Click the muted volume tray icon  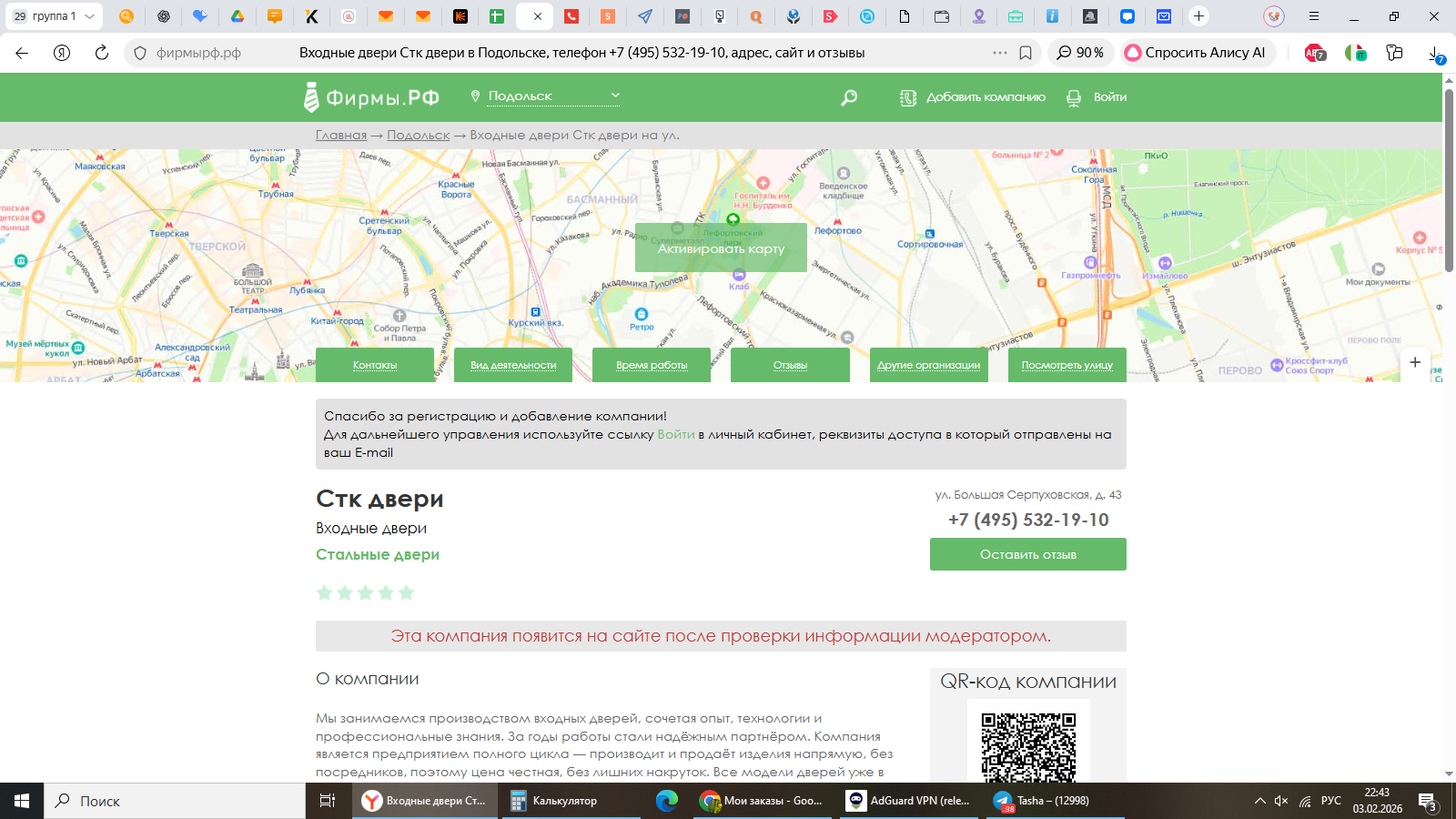[x=1281, y=801]
